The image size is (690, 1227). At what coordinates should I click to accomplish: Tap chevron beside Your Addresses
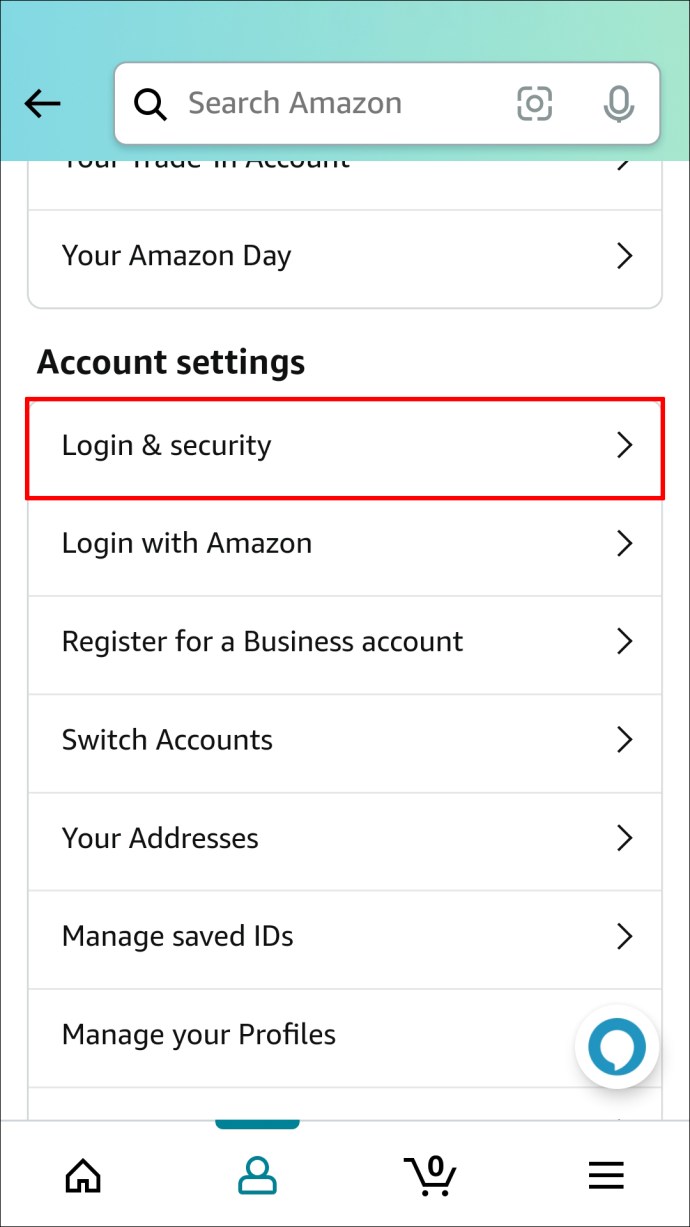click(625, 838)
